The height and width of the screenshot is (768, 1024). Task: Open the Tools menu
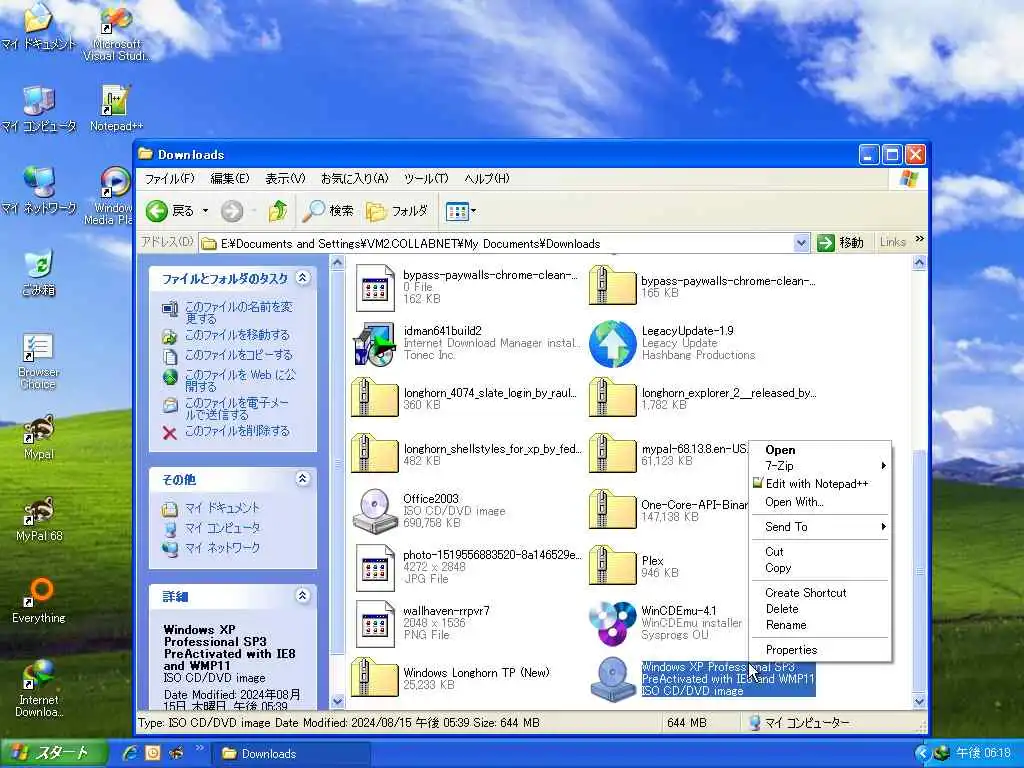(x=426, y=178)
